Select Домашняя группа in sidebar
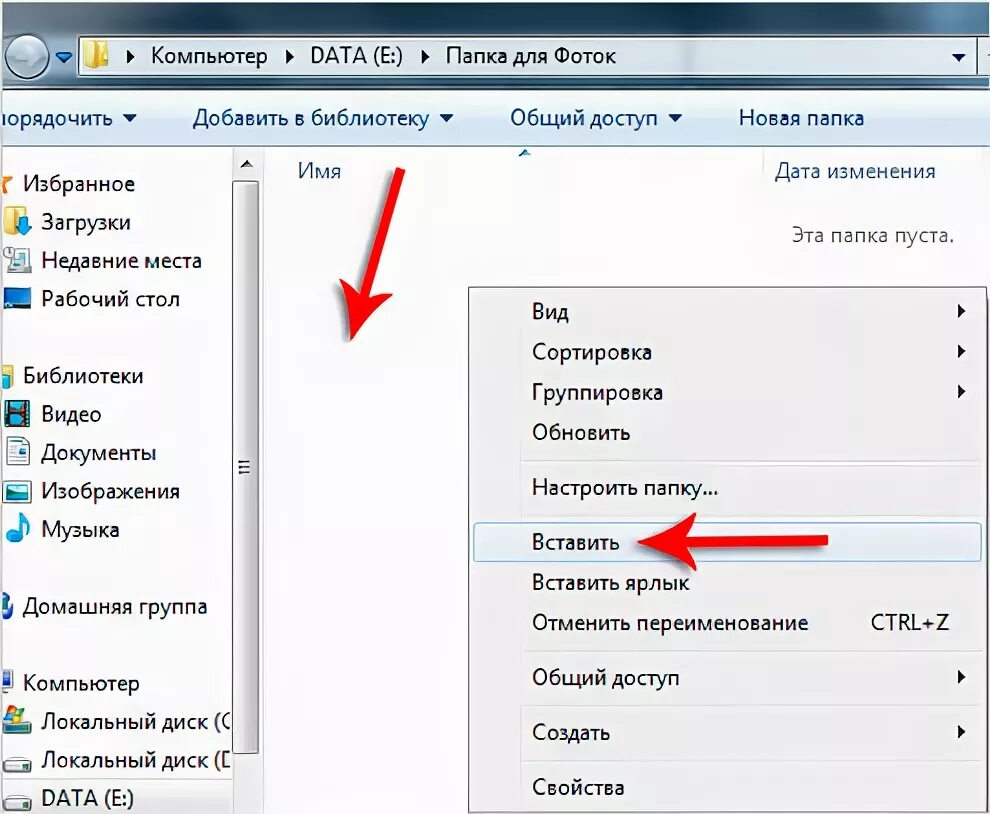 pos(115,606)
